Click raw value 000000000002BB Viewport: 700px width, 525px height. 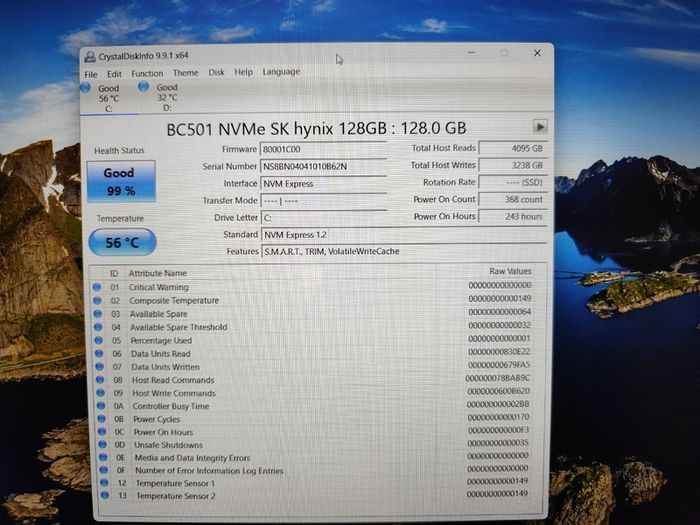498,404
